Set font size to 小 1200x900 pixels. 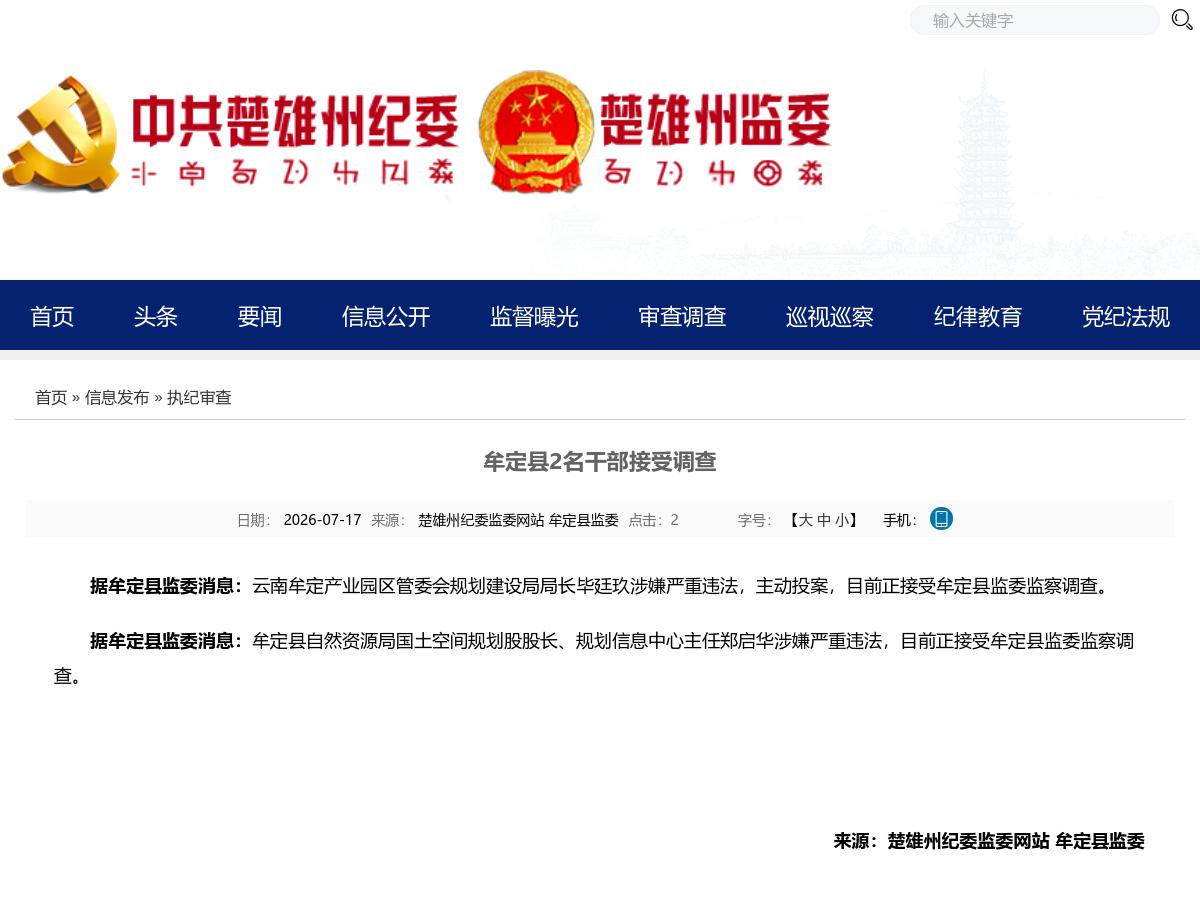[x=842, y=520]
